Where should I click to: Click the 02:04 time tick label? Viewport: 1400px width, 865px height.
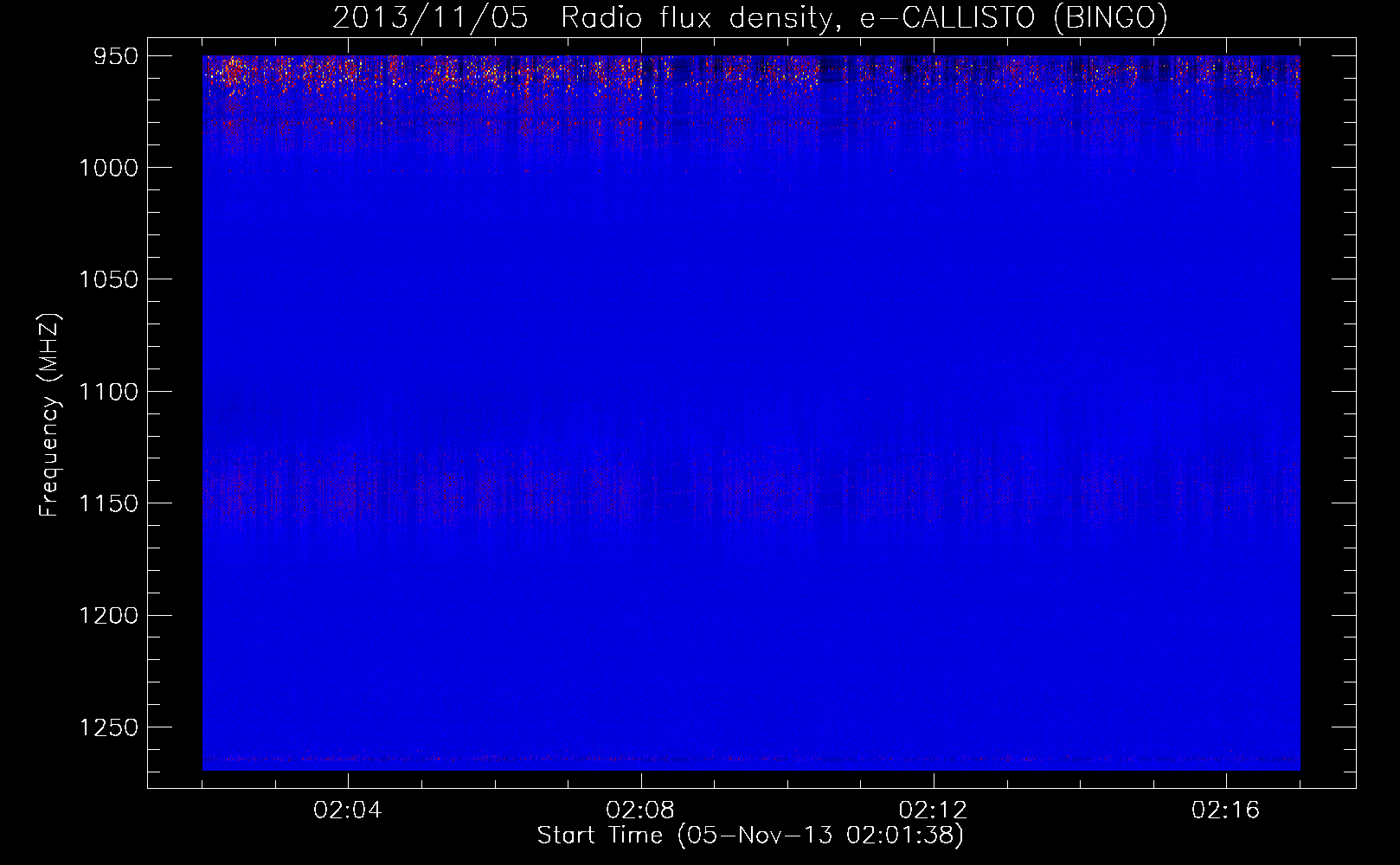point(348,811)
